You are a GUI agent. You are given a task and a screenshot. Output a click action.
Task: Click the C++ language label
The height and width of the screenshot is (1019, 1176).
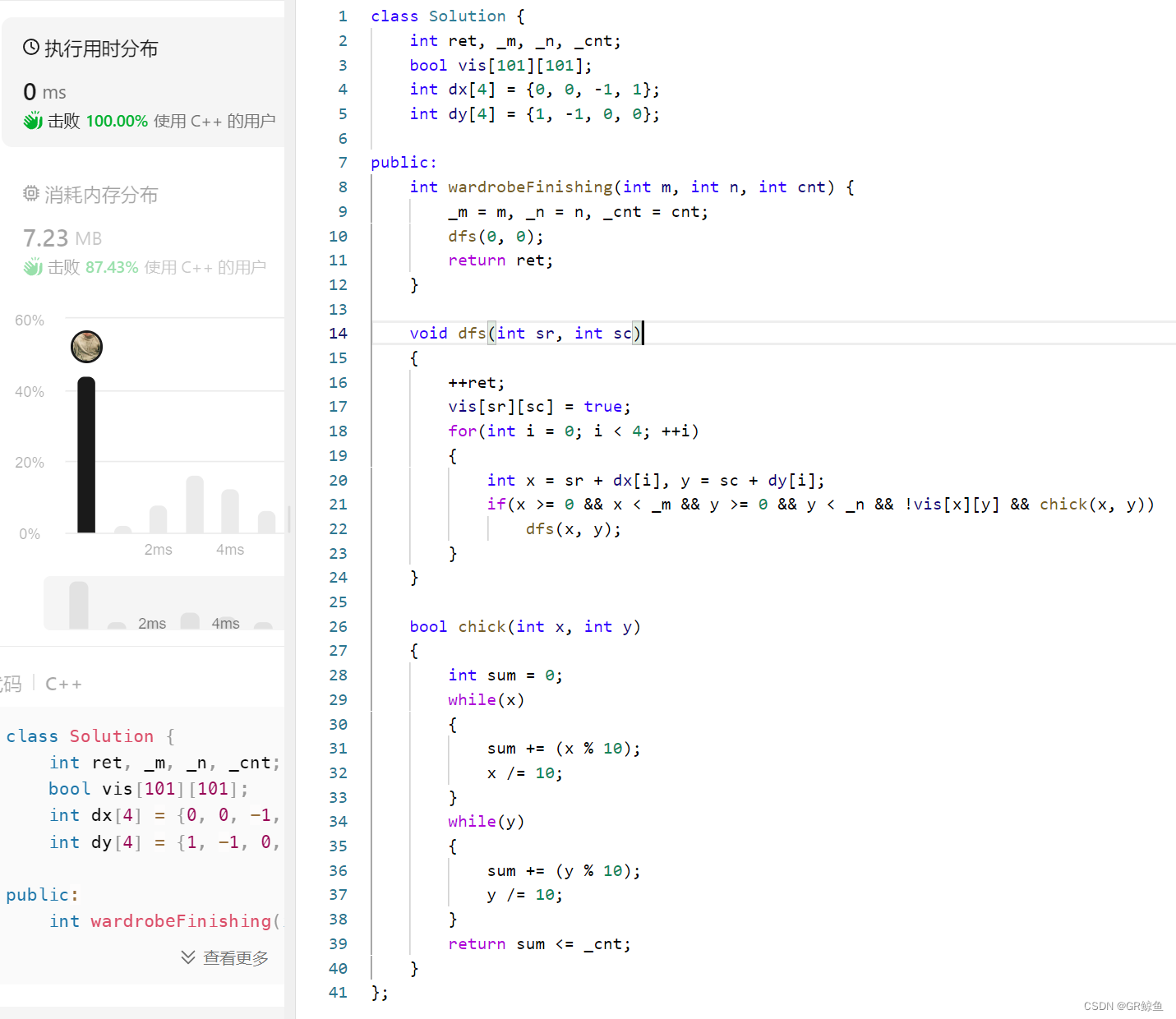pos(63,684)
